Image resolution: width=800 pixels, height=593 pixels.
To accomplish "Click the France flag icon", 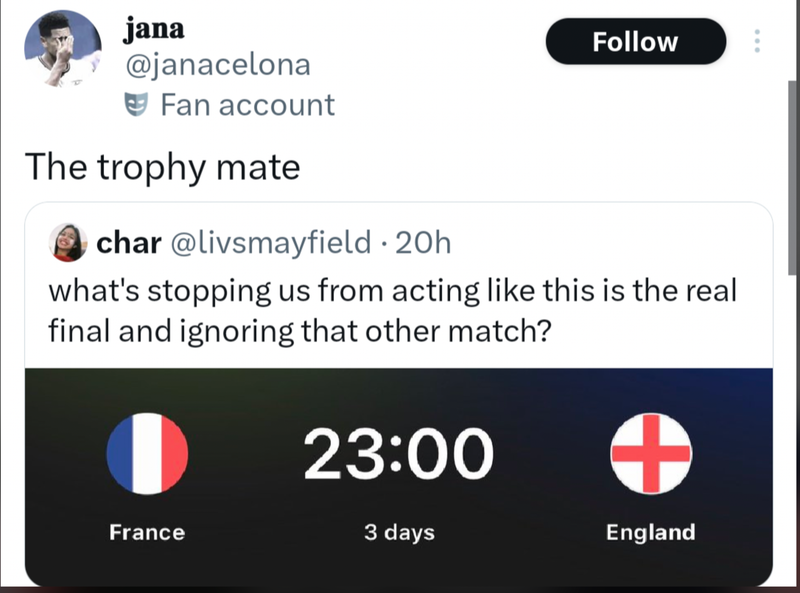I will 147,454.
